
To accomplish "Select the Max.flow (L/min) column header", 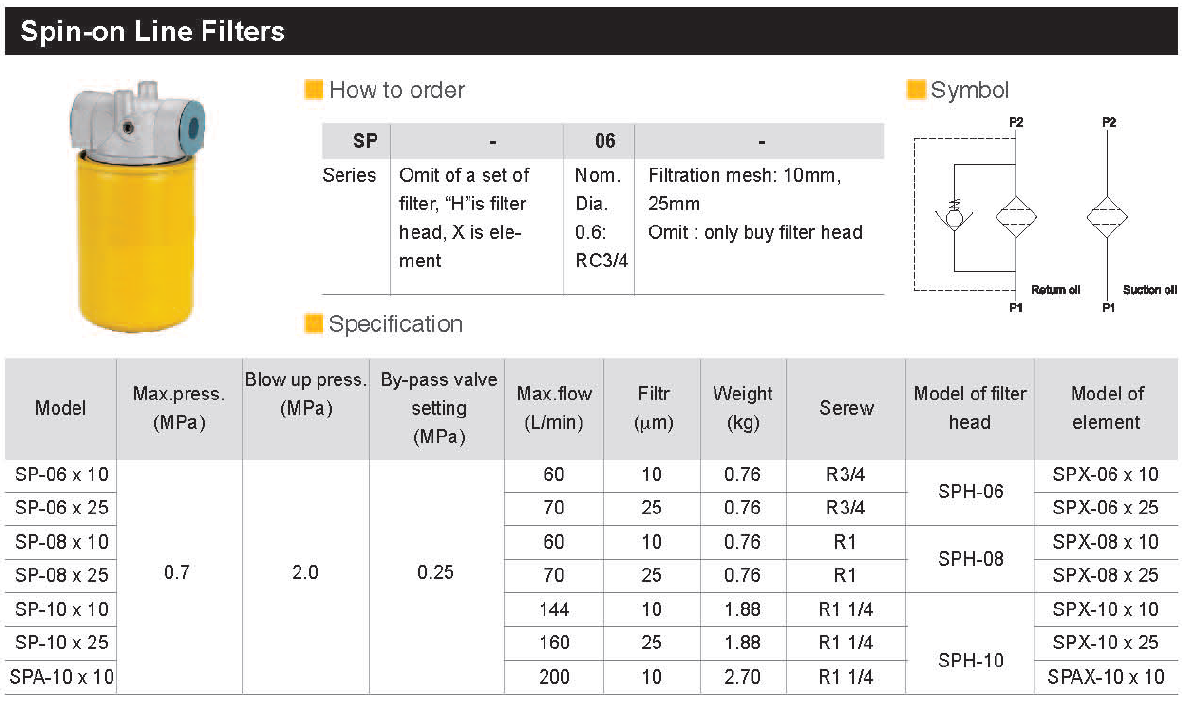I will [554, 409].
